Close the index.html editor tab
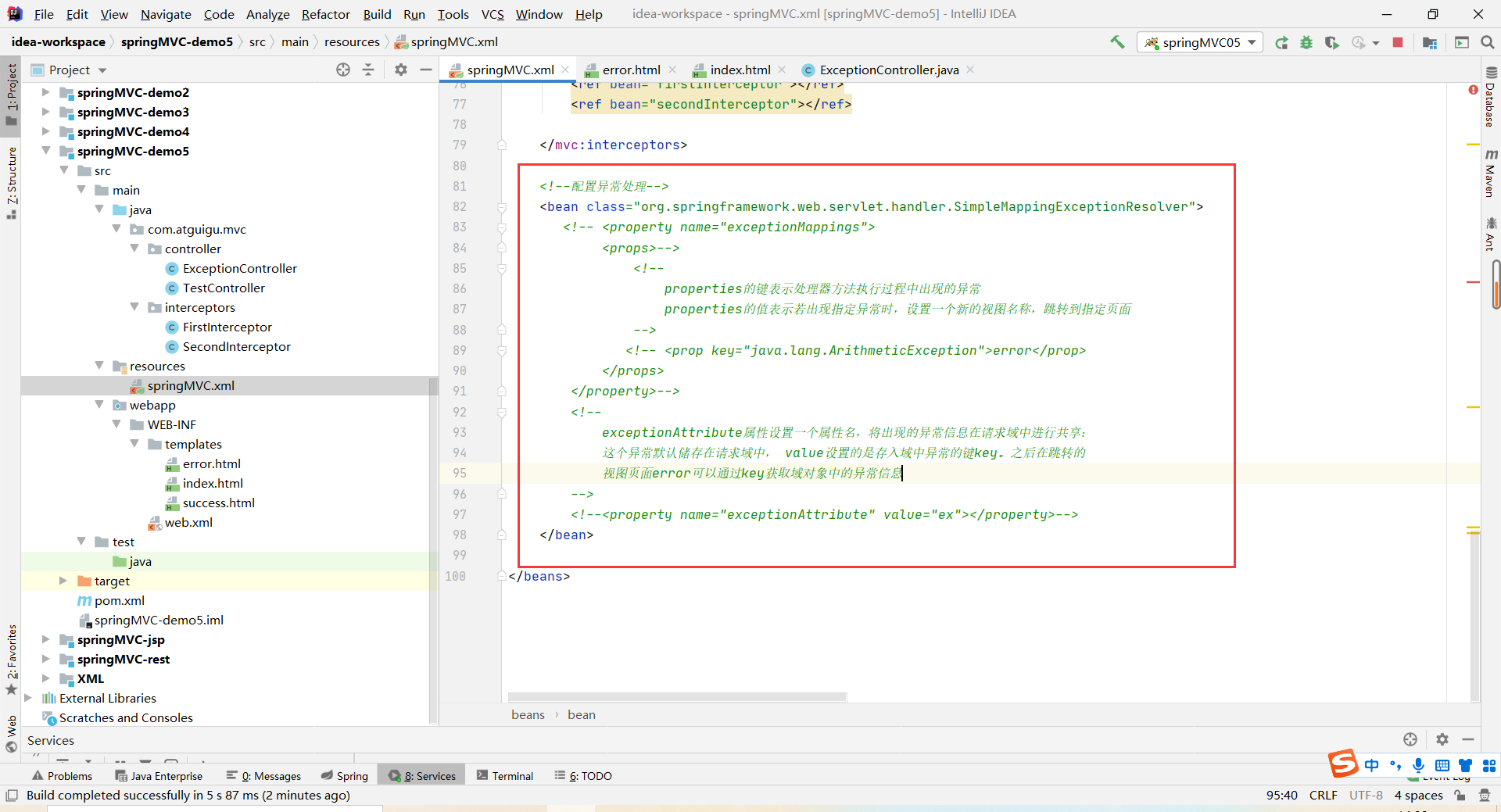This screenshot has width=1501, height=812. (x=782, y=70)
